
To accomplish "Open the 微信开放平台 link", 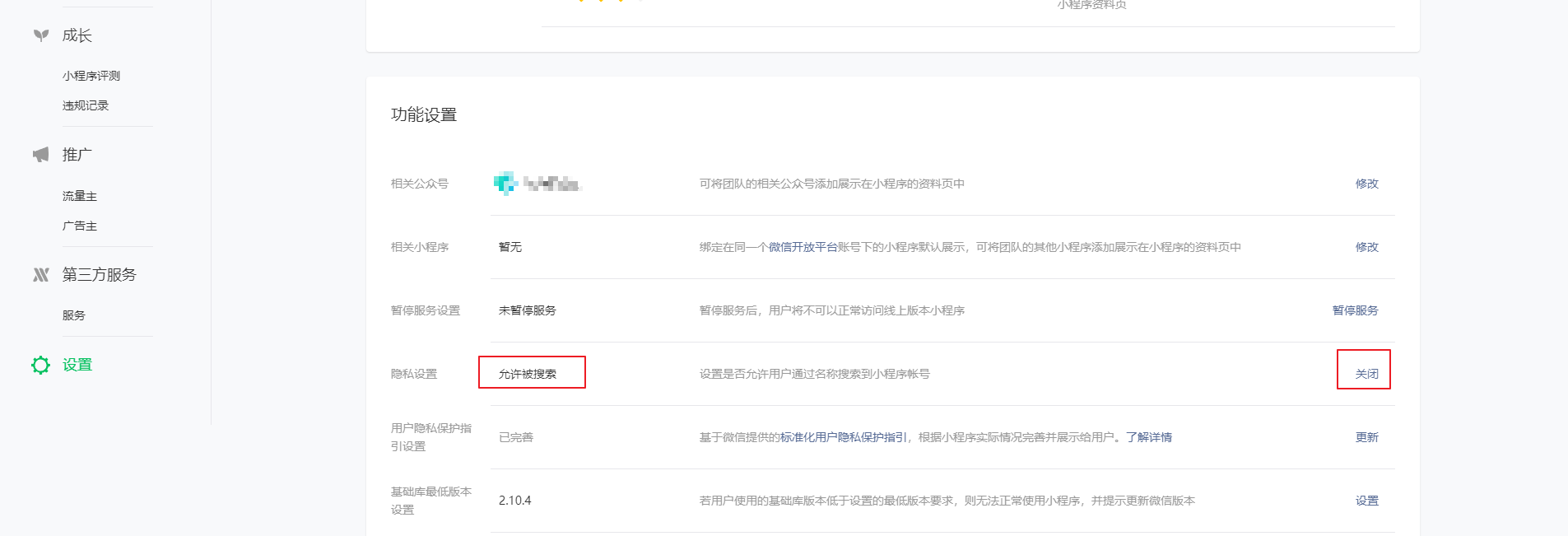I will click(803, 247).
